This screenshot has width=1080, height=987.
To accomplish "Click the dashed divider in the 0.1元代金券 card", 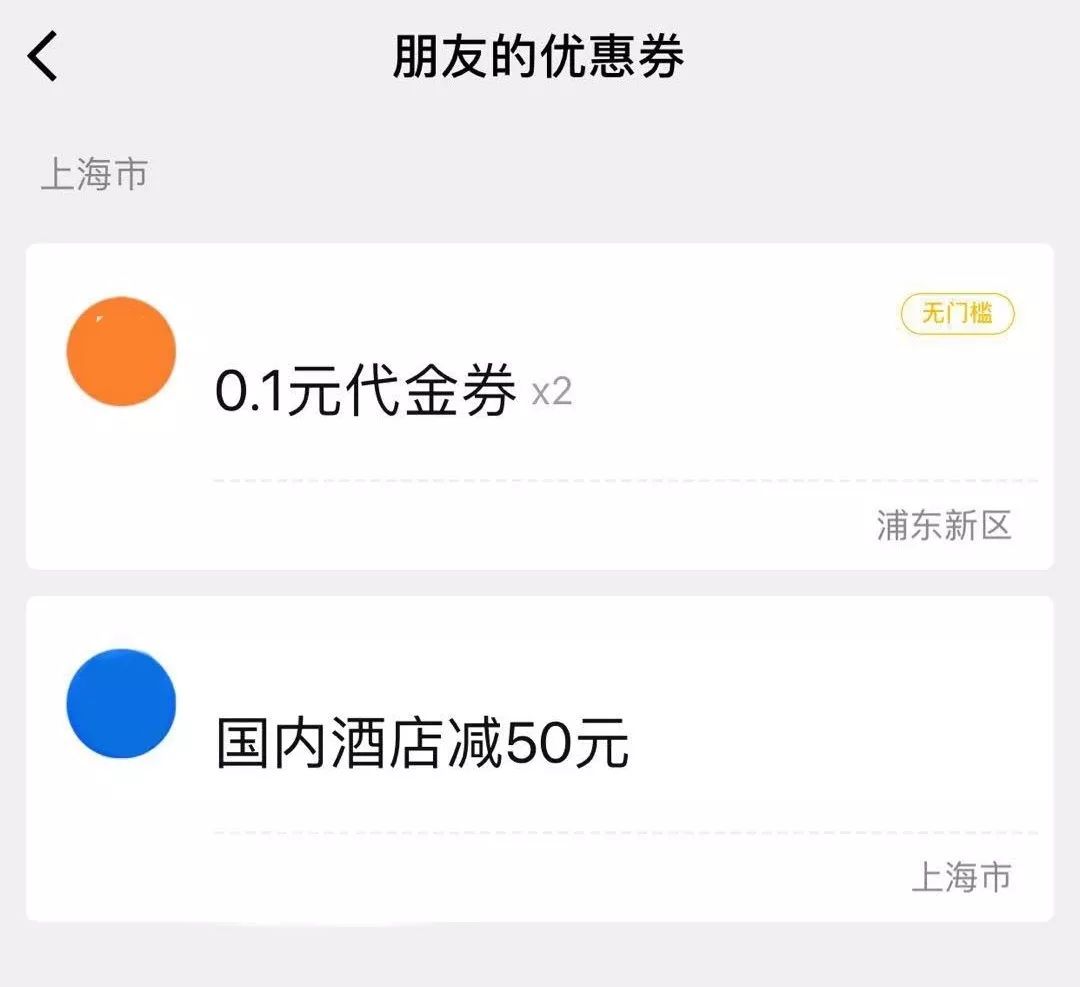I will [x=625, y=481].
